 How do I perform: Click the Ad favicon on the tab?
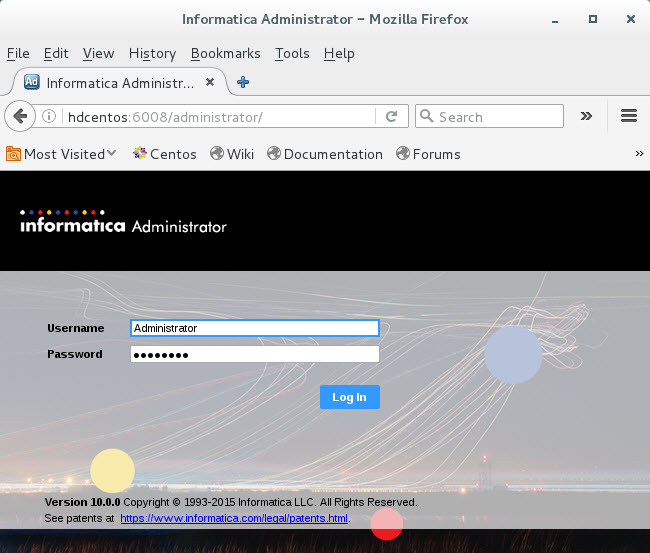[32, 82]
